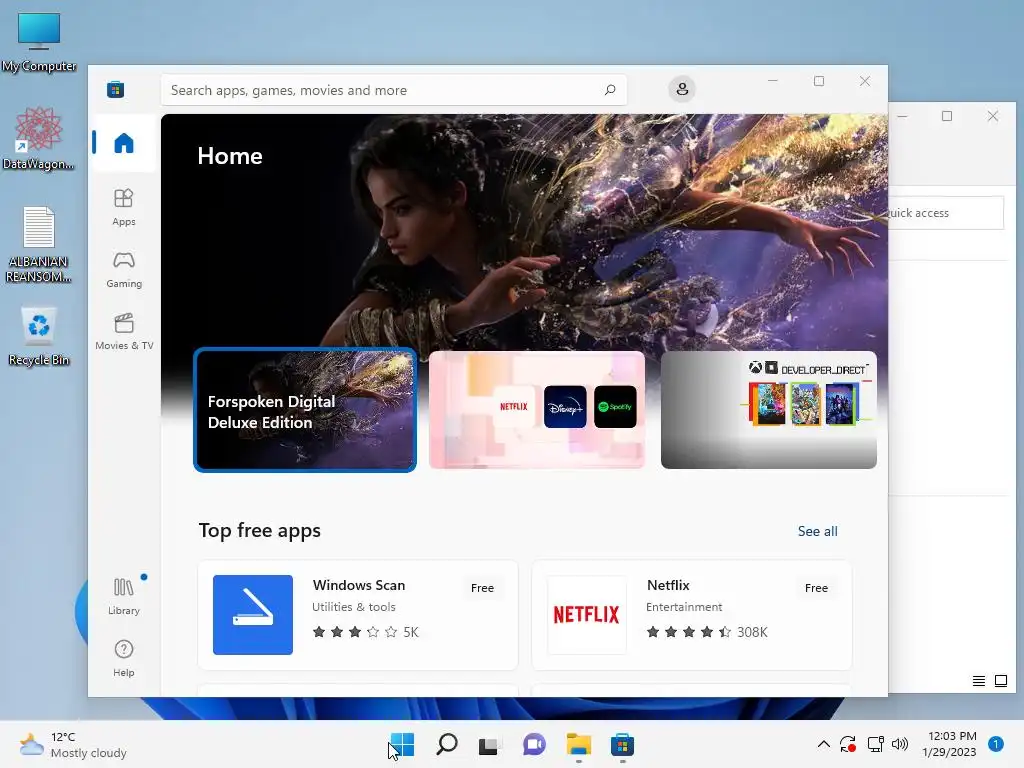Select the Recycle Bin desktop icon
Image resolution: width=1024 pixels, height=768 pixels.
pyautogui.click(x=39, y=336)
